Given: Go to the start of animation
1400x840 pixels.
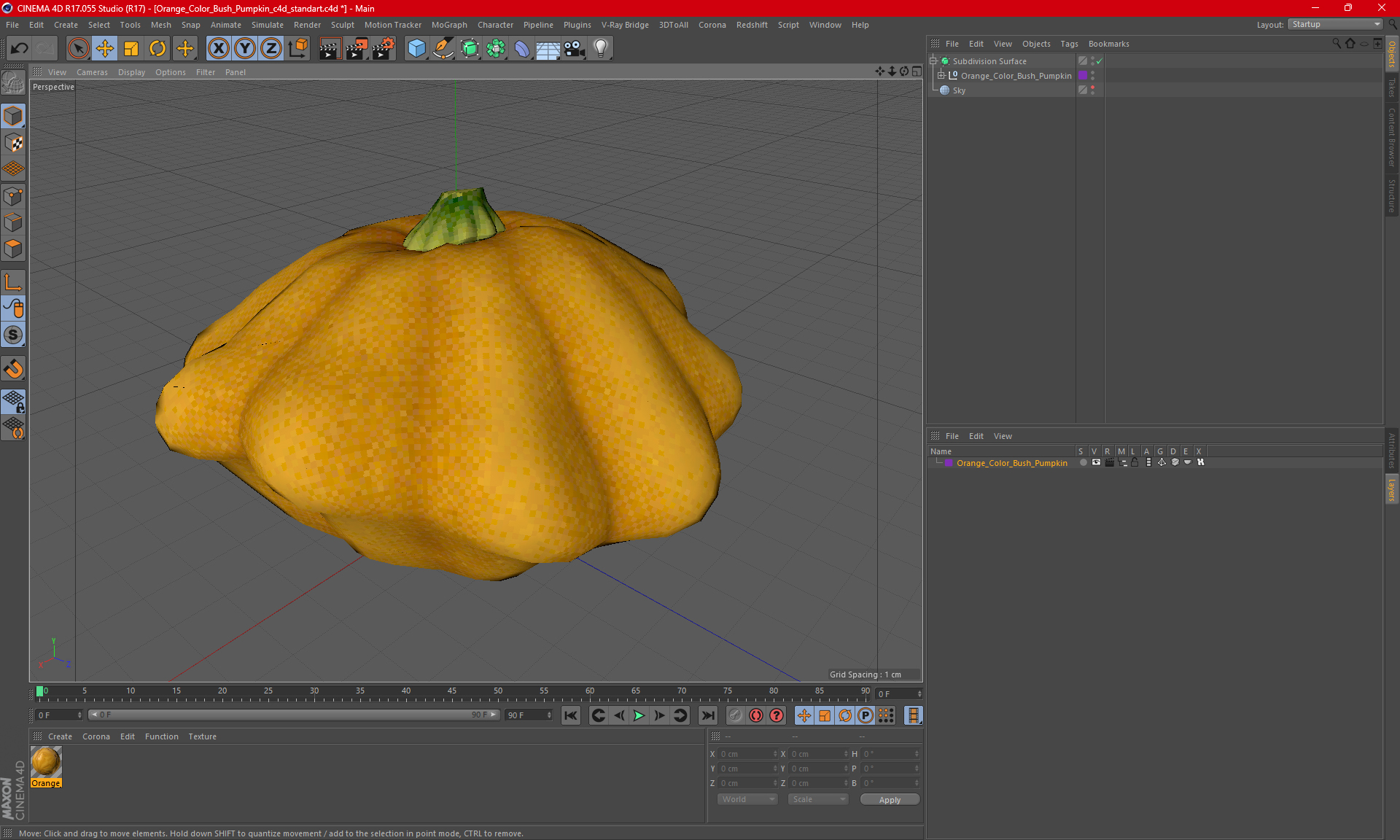Looking at the screenshot, I should pyautogui.click(x=570, y=715).
